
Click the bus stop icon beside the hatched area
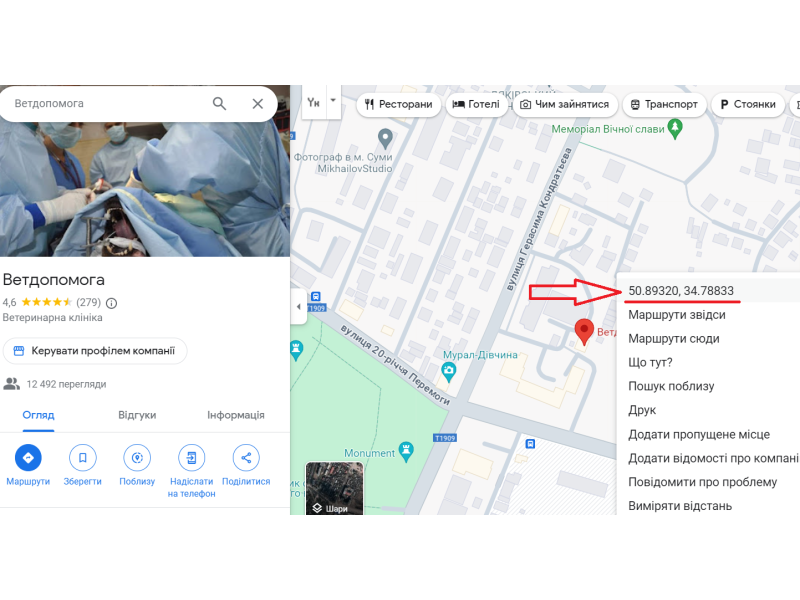[530, 444]
